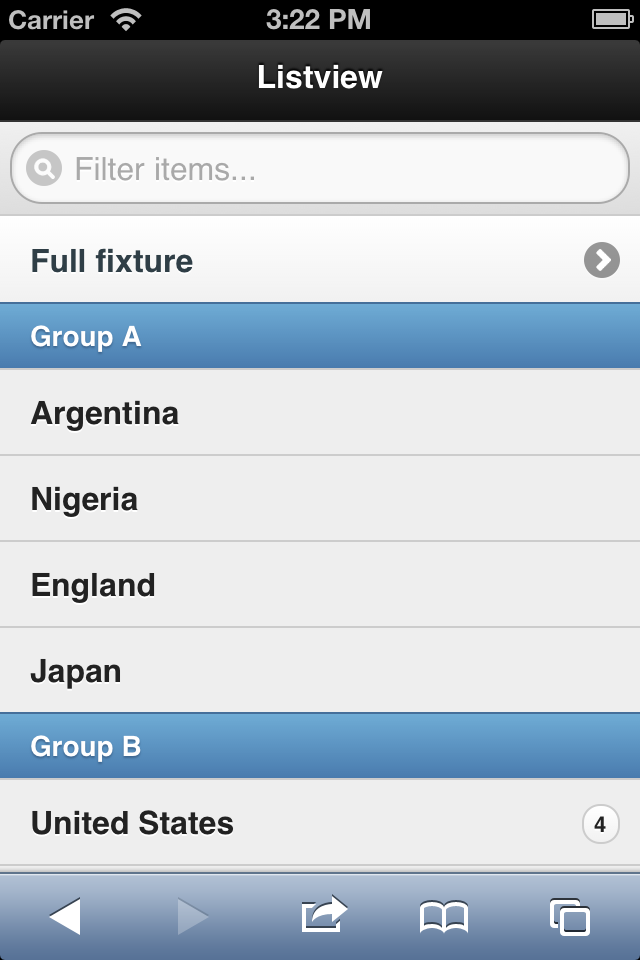This screenshot has height=960, width=640.
Task: Tap the count bubble showing 4
Action: pos(600,823)
